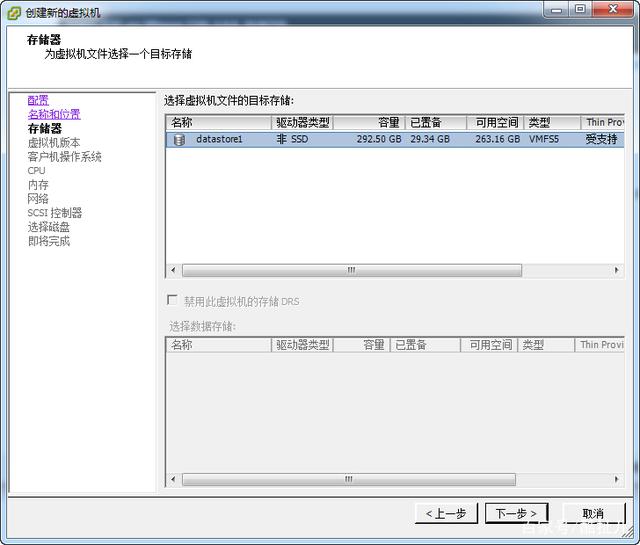Click upper table scroll left arrow
The width and height of the screenshot is (640, 545).
coord(173,270)
